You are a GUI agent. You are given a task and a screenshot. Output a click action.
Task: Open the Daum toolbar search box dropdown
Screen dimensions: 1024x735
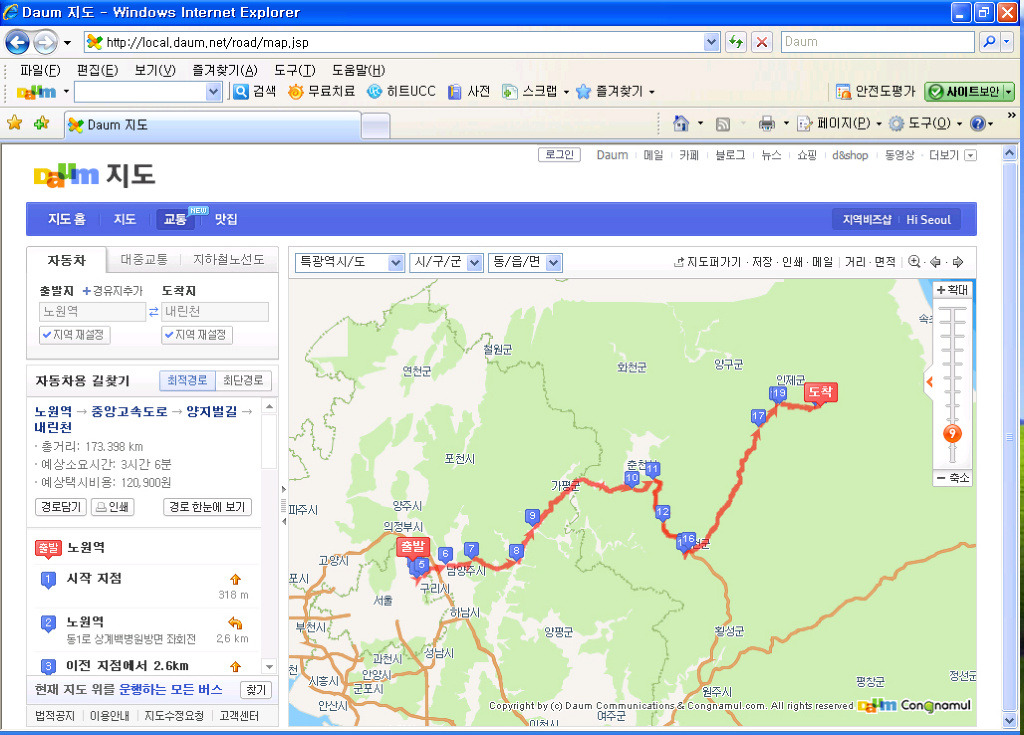tap(213, 92)
